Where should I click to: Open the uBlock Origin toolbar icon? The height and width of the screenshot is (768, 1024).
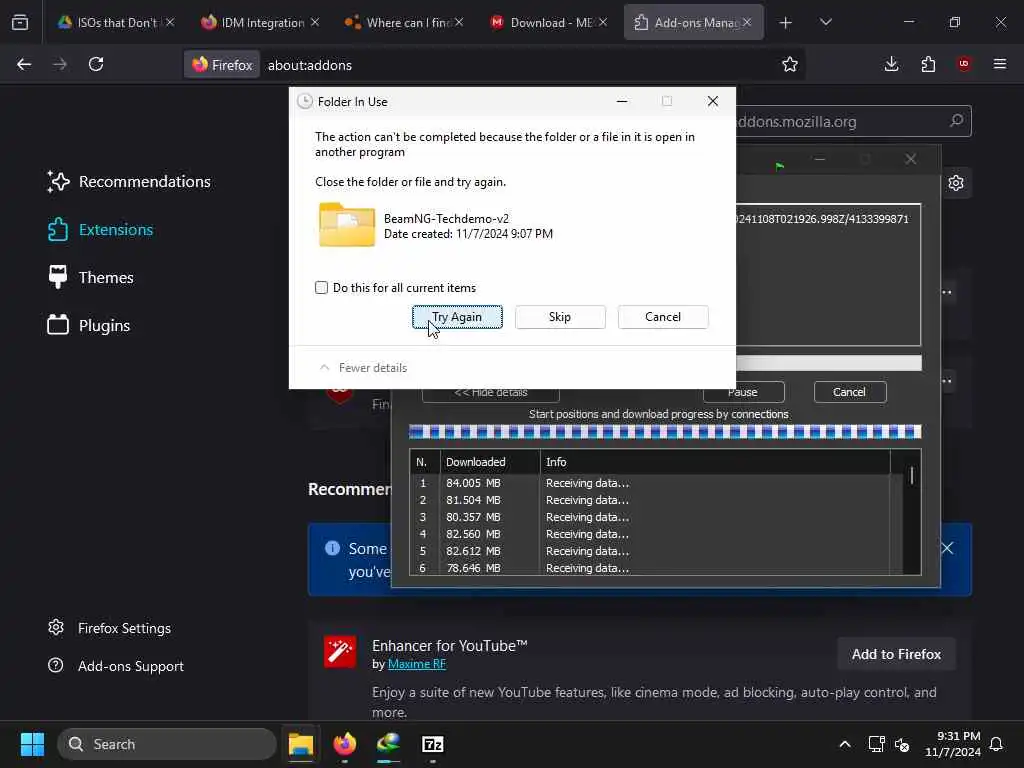pos(964,64)
